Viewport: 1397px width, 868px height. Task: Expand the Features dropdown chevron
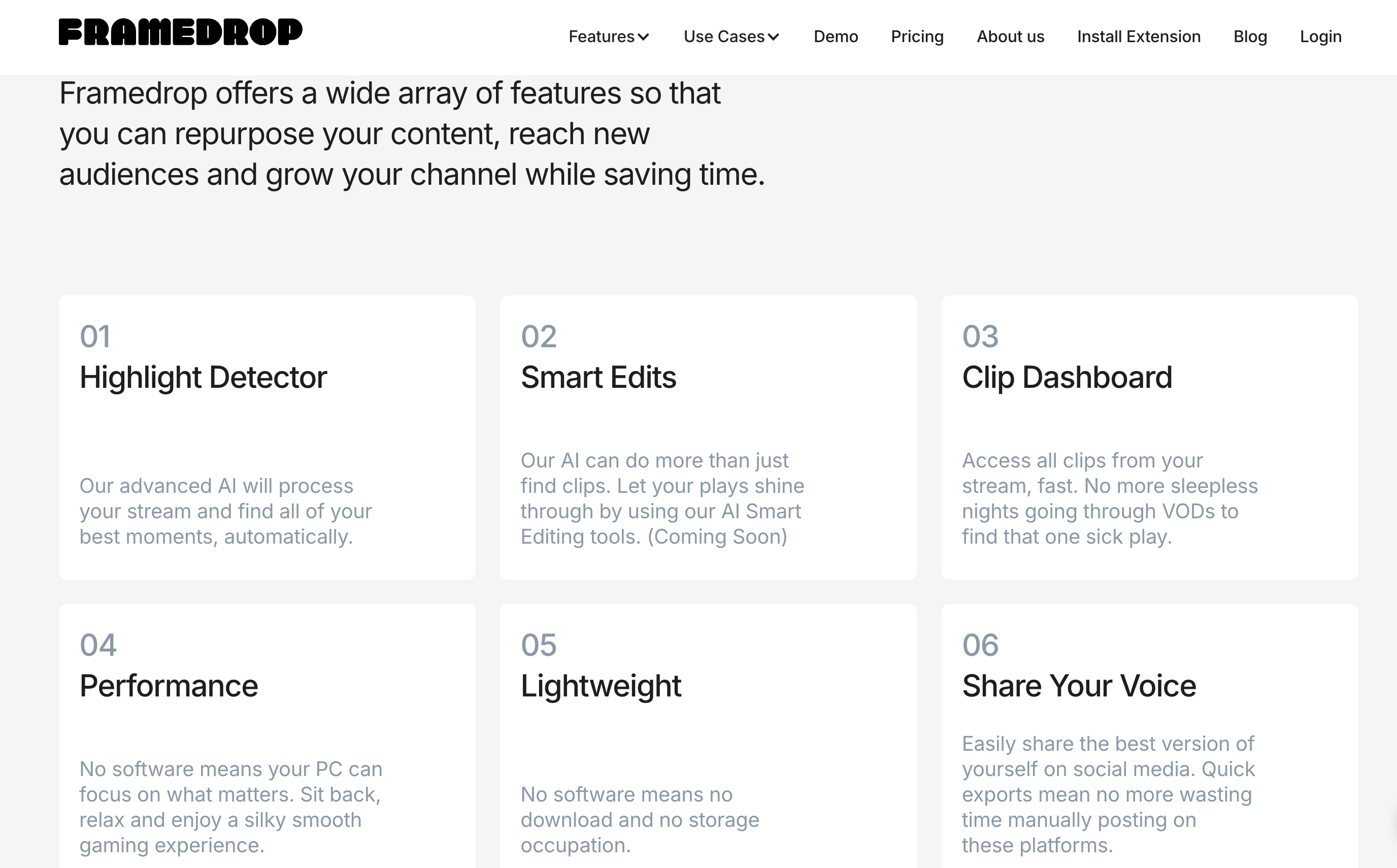click(x=643, y=38)
